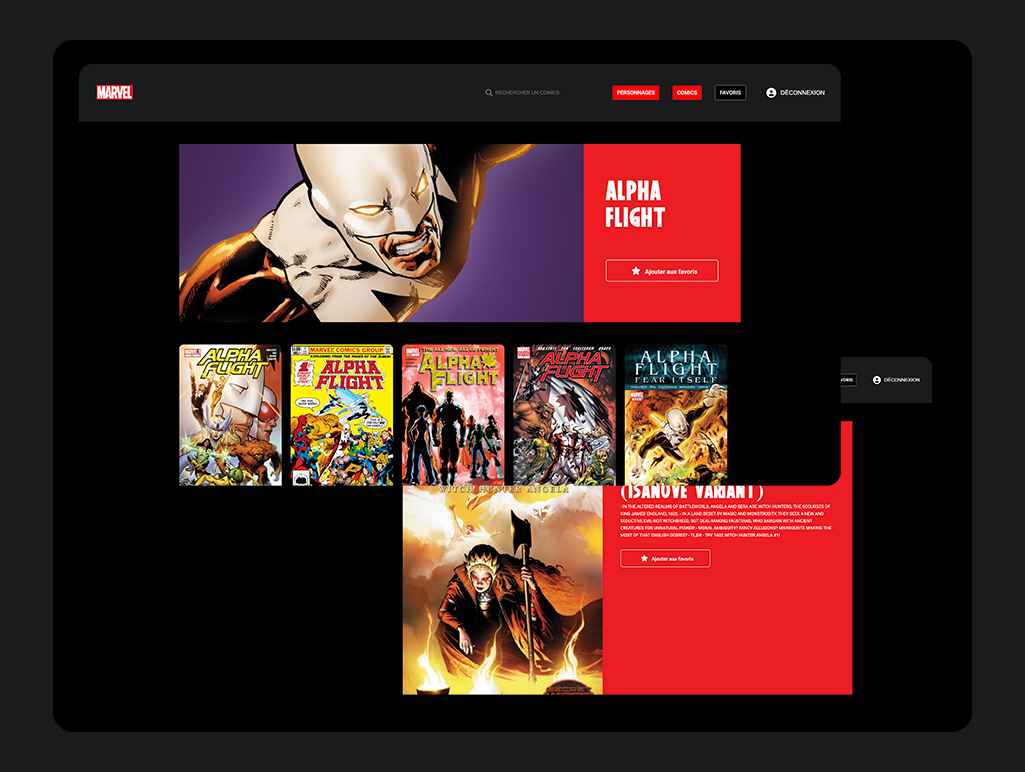Click the search magnifier icon
1025x772 pixels.
(488, 93)
